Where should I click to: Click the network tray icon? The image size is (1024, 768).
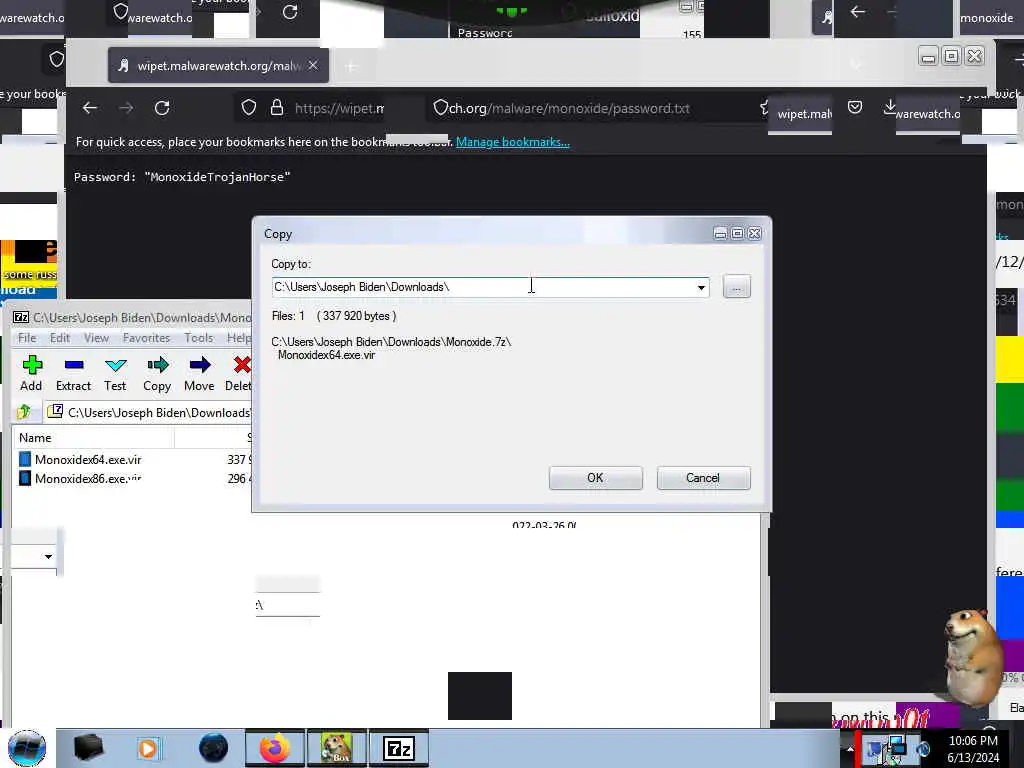(895, 749)
